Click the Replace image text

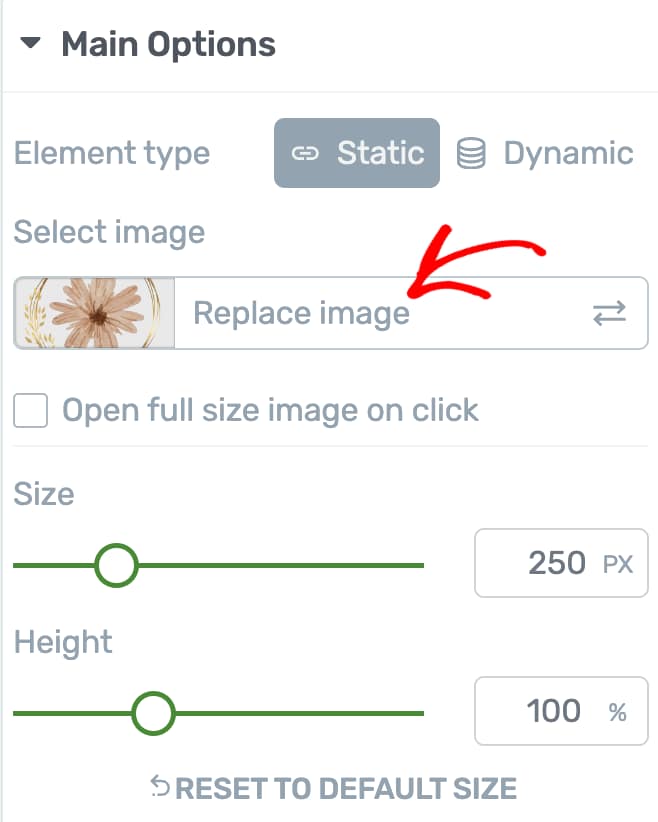[x=301, y=313]
